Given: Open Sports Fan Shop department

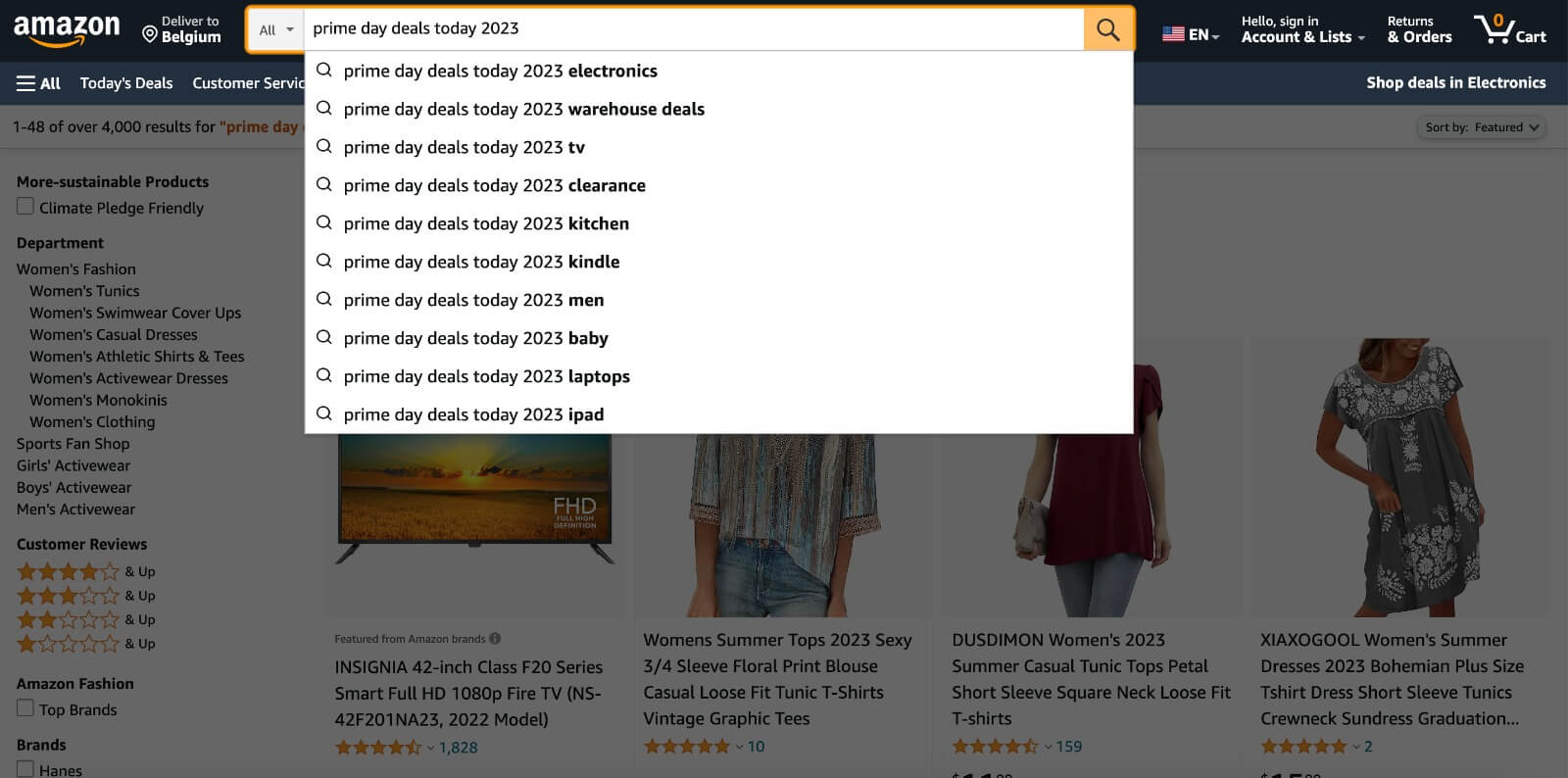Looking at the screenshot, I should [x=73, y=444].
